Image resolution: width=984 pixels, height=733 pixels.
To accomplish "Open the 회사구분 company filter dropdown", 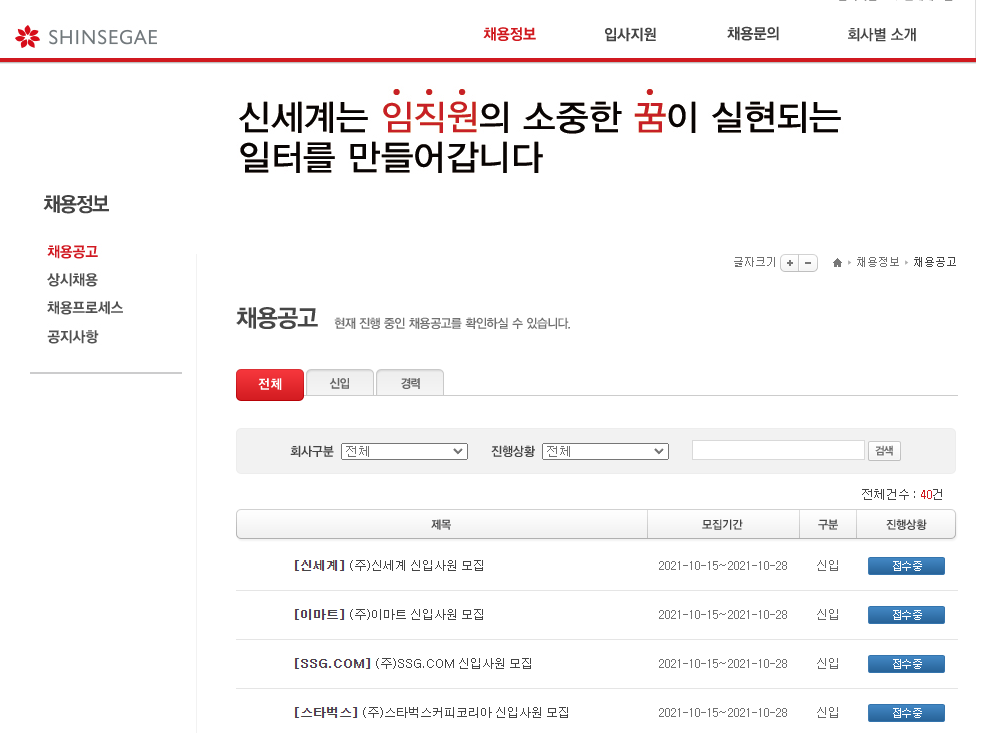I will coord(403,450).
